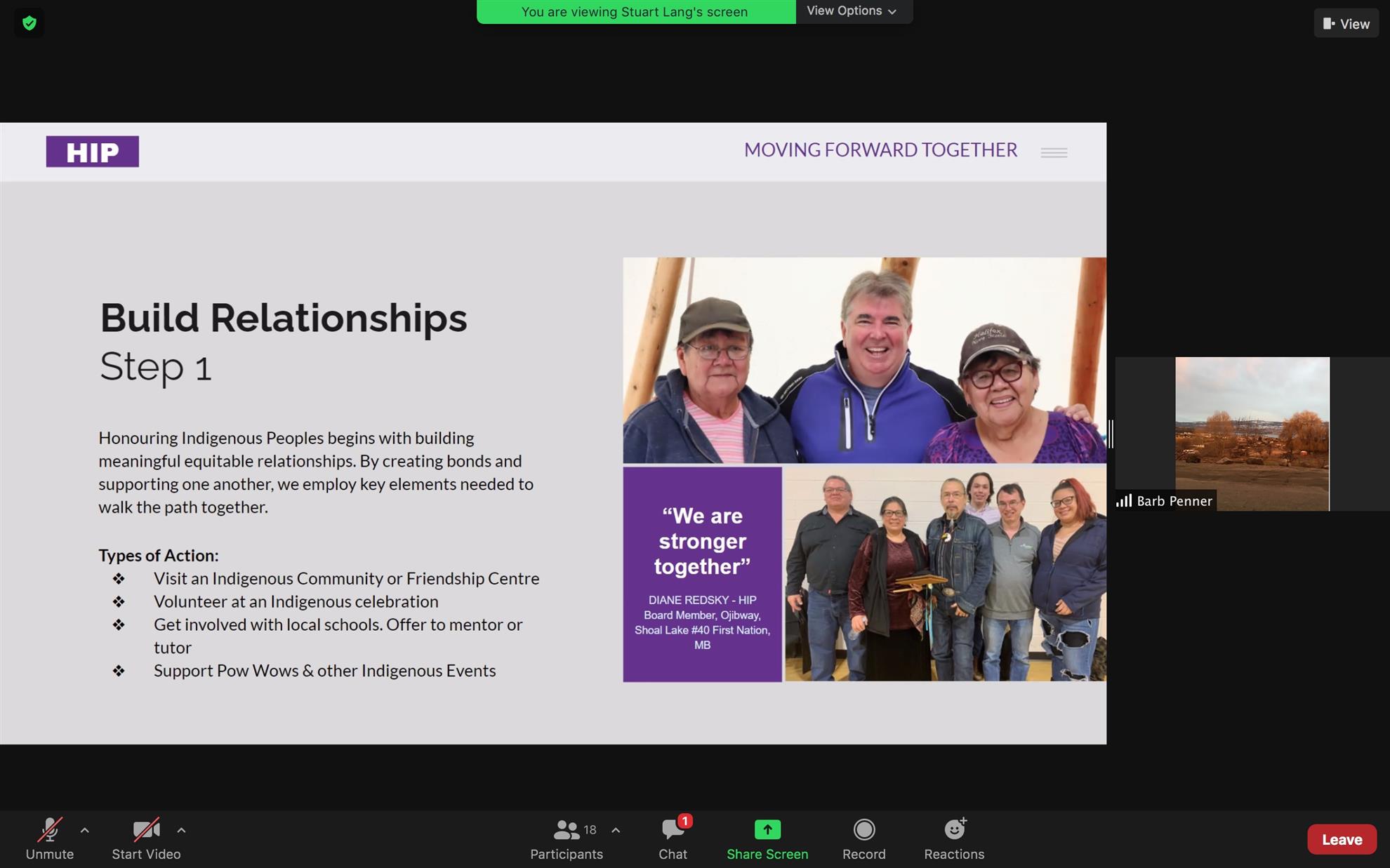Click the Share Screen button

[x=767, y=838]
